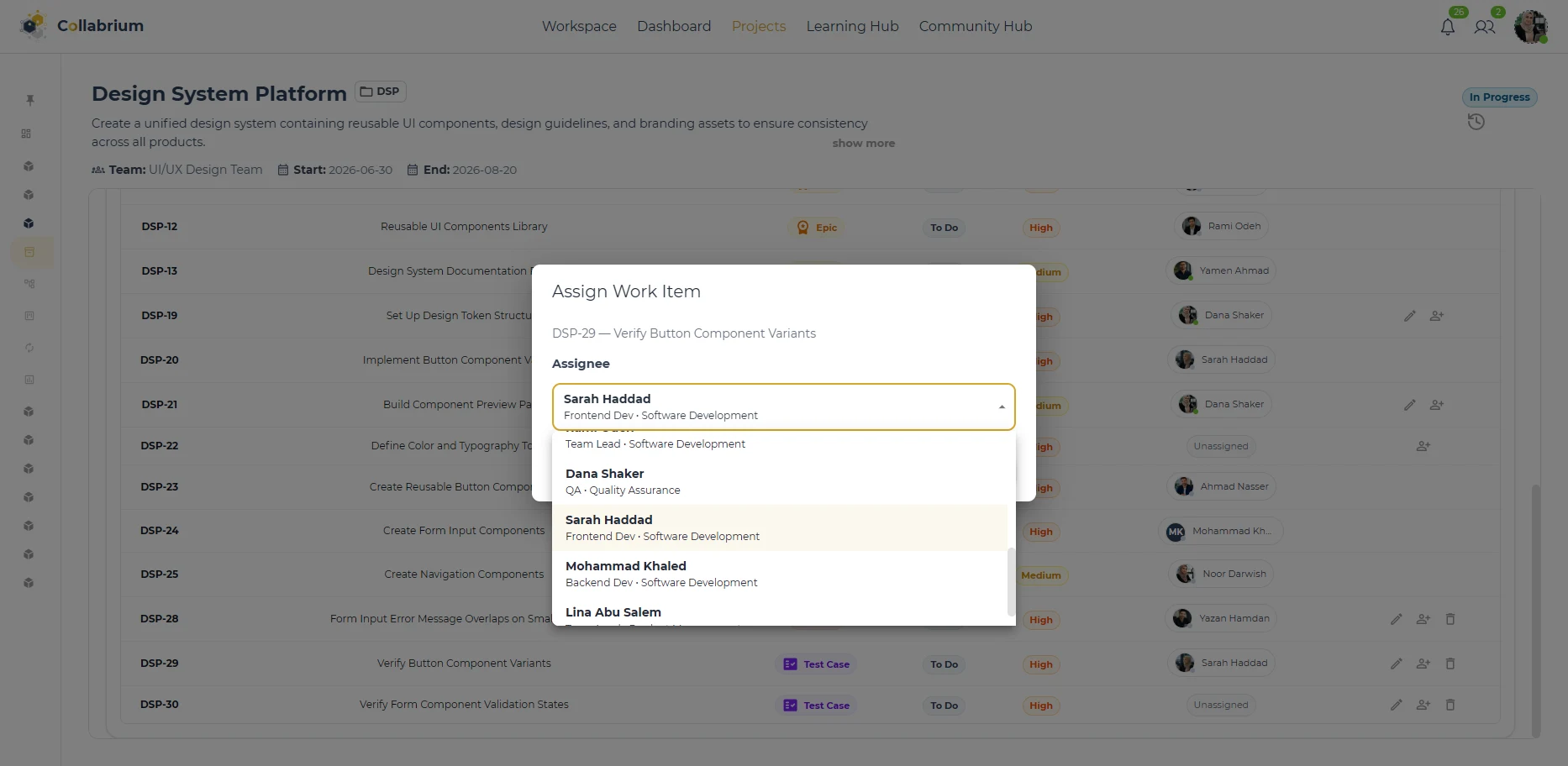This screenshot has width=1568, height=766.
Task: Edit DSP-28 with the pencil icon
Action: (1397, 619)
